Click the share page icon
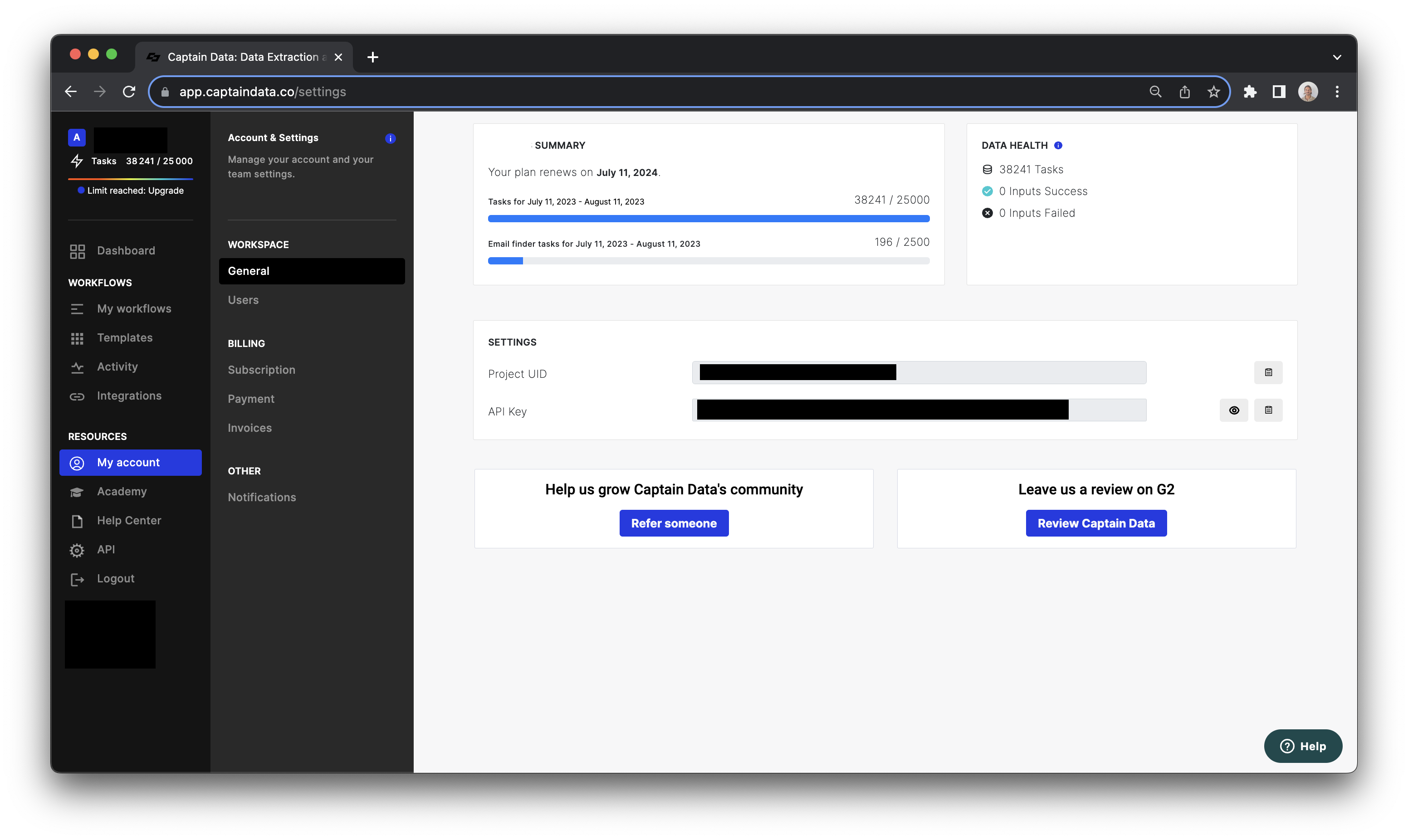The height and width of the screenshot is (840, 1408). 1184,91
